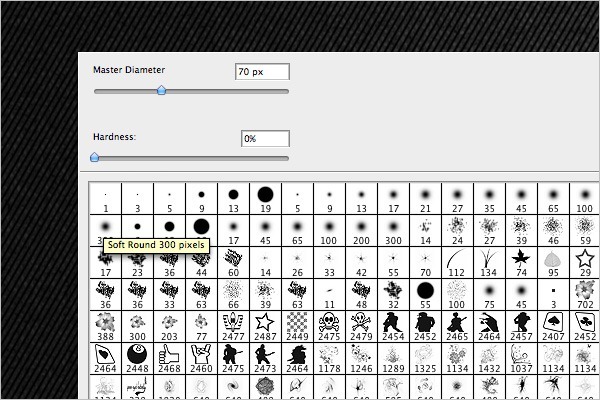
Task: Choose the rough brush labeled 48
Action: coord(361,295)
